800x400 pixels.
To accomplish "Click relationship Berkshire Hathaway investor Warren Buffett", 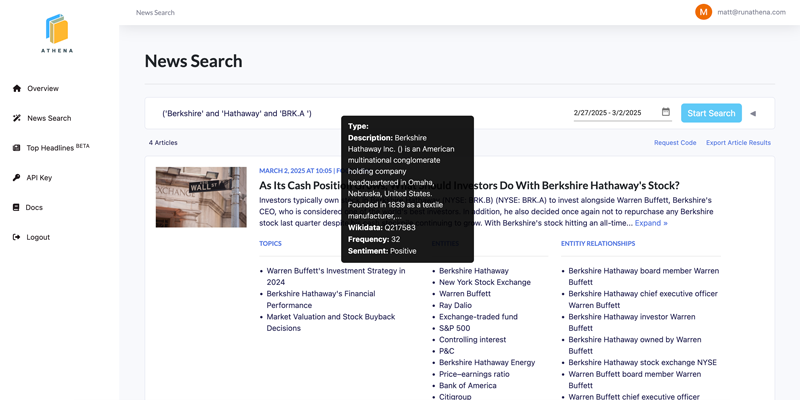I will 632,322.
